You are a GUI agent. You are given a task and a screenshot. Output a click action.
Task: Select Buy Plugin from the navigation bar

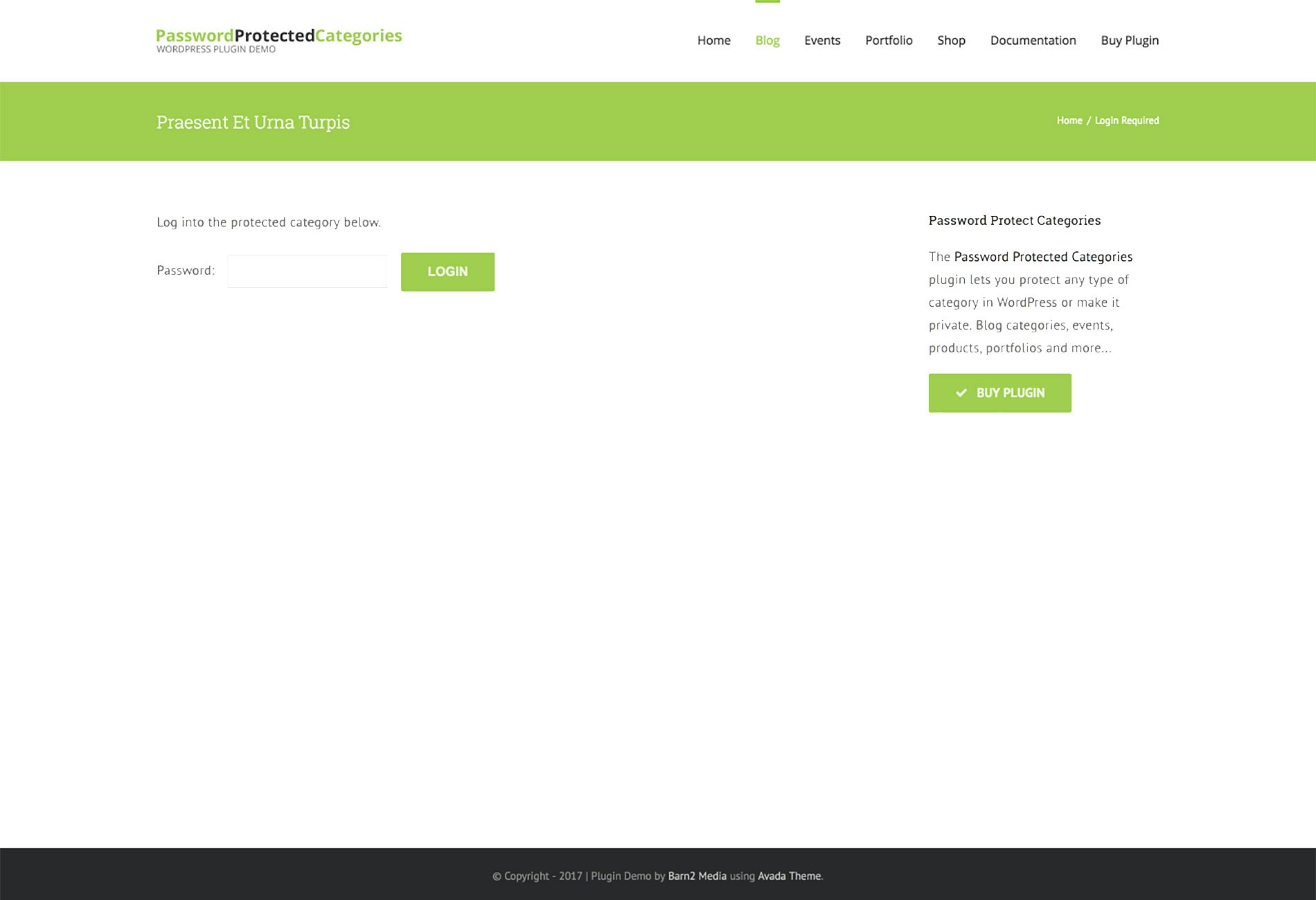click(x=1130, y=41)
